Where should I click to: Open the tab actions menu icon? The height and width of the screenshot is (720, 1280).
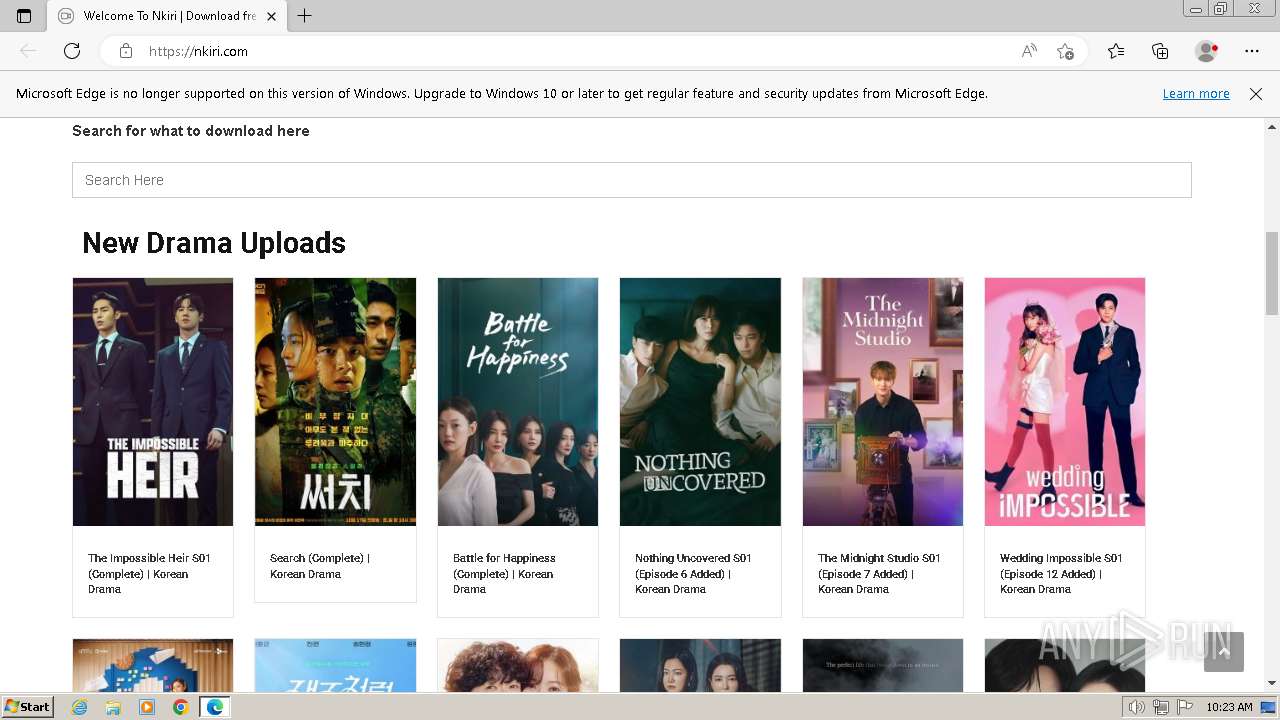point(24,16)
